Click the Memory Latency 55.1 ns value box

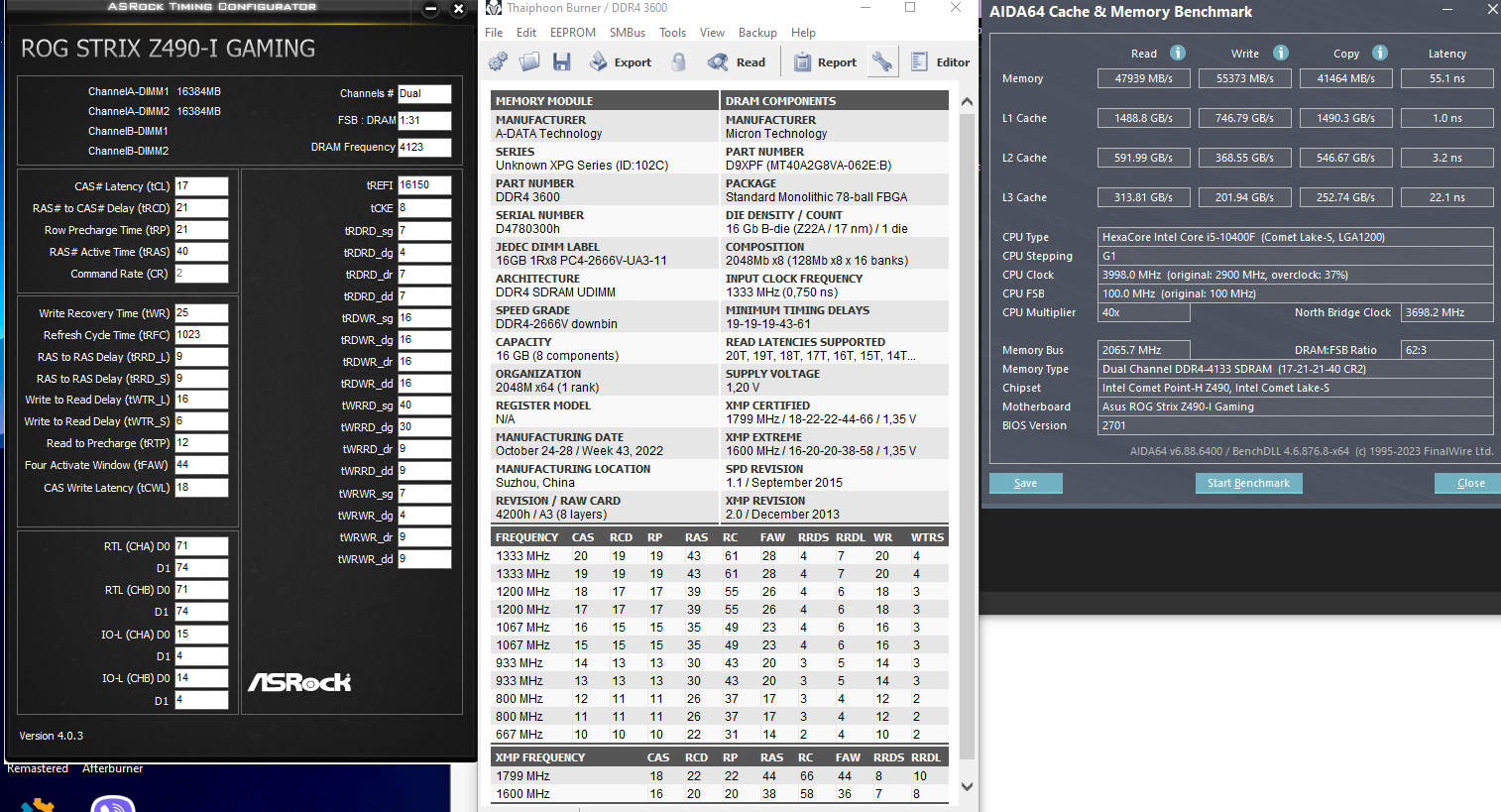click(1447, 78)
